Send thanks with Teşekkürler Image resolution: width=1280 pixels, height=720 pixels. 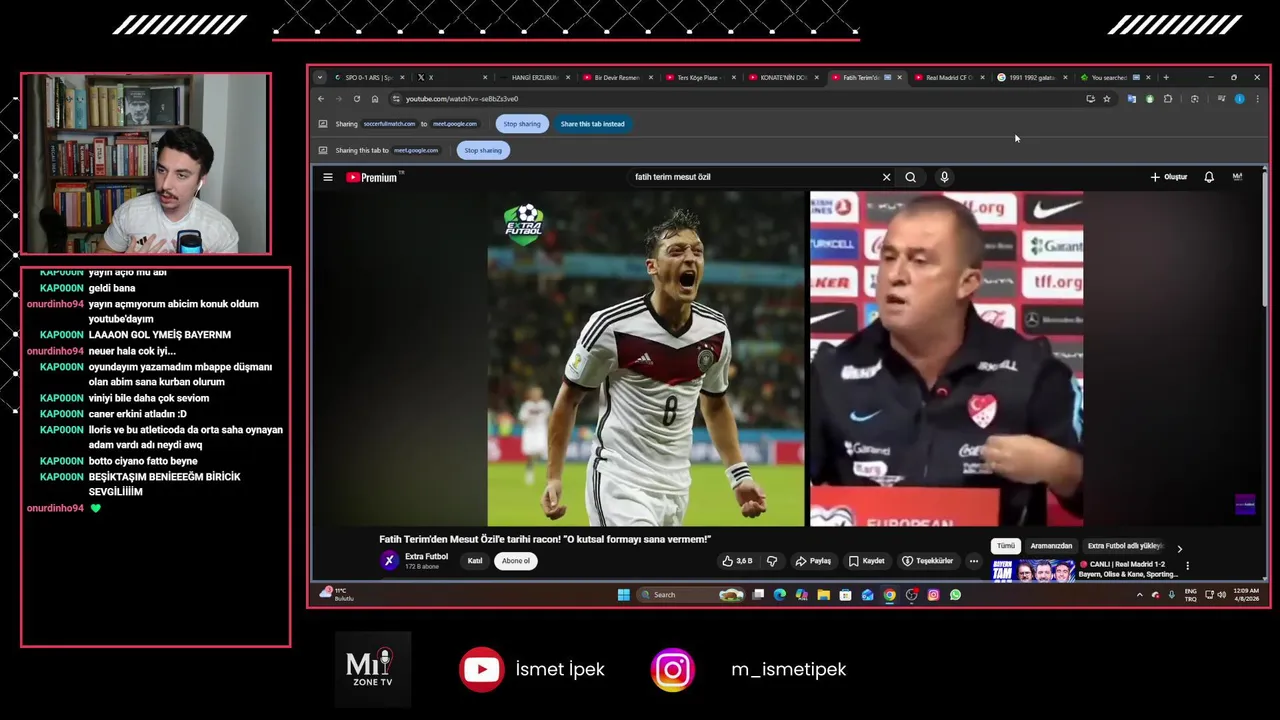click(928, 561)
